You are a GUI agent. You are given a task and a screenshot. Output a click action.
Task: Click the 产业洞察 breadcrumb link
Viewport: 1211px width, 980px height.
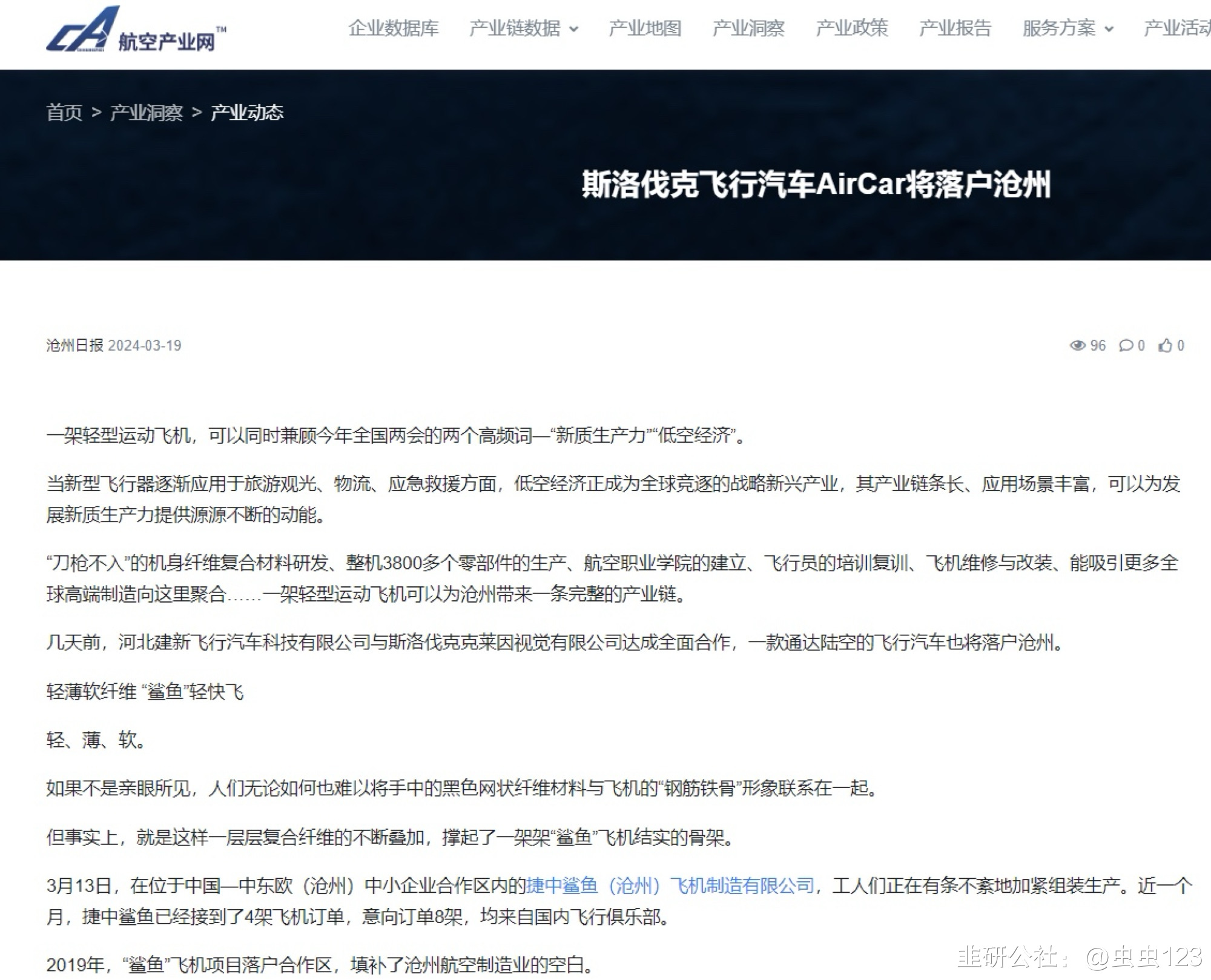[147, 113]
